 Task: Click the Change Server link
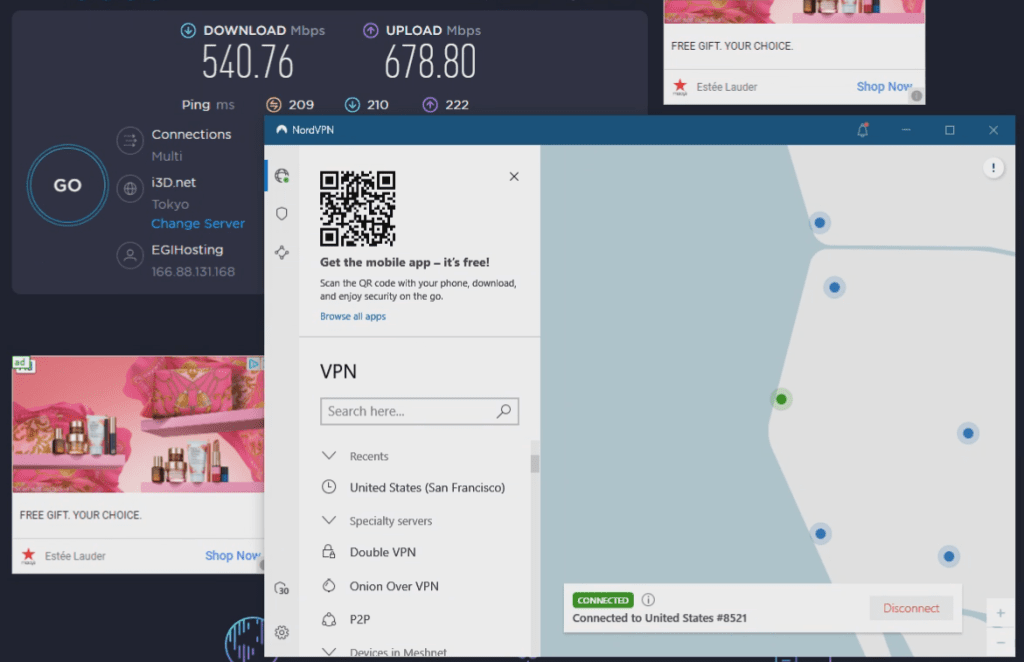pos(198,223)
